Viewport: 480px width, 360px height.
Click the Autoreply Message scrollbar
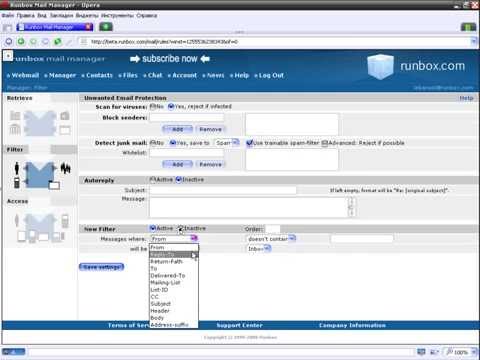pyautogui.click(x=351, y=207)
